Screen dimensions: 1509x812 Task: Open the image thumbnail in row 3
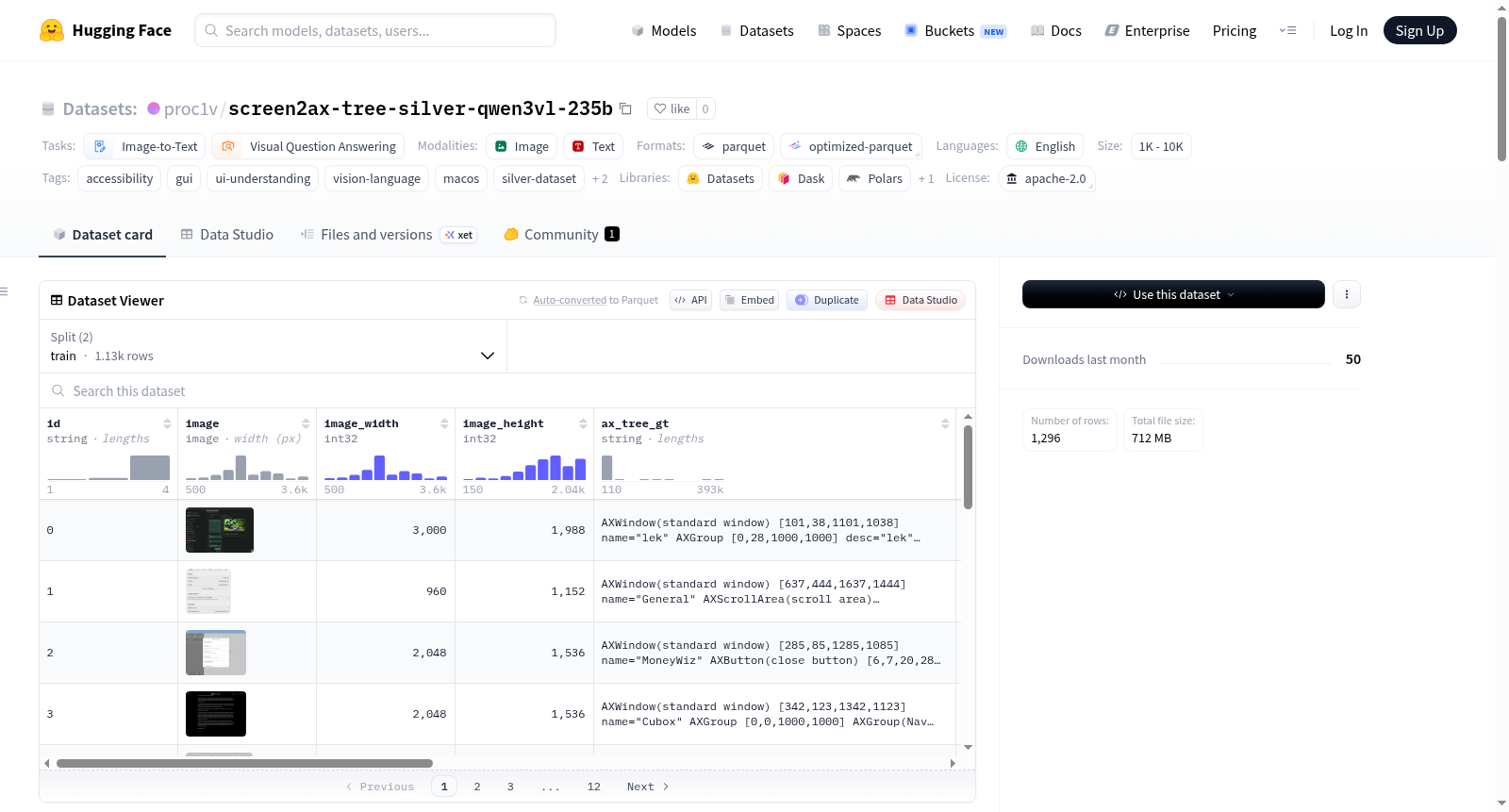pyautogui.click(x=216, y=714)
